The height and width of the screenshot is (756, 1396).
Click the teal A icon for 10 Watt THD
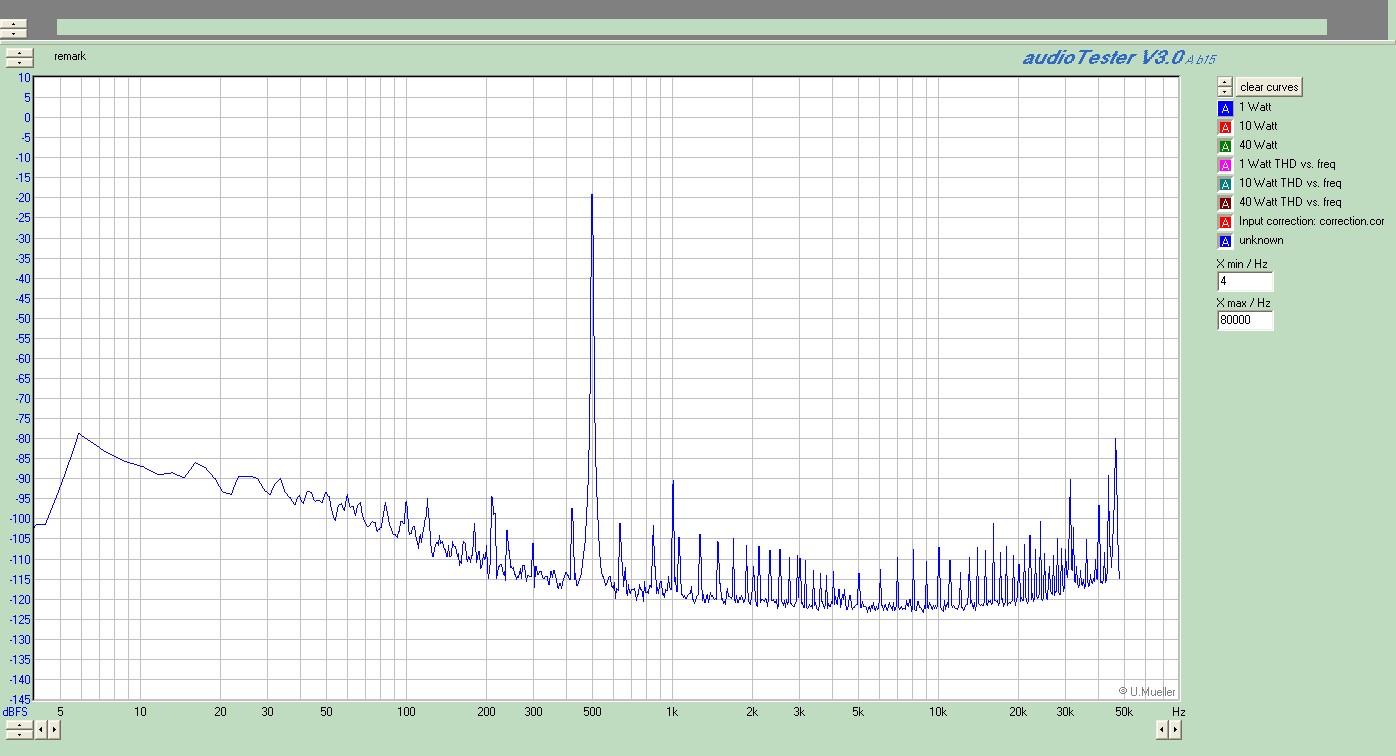tap(1225, 183)
